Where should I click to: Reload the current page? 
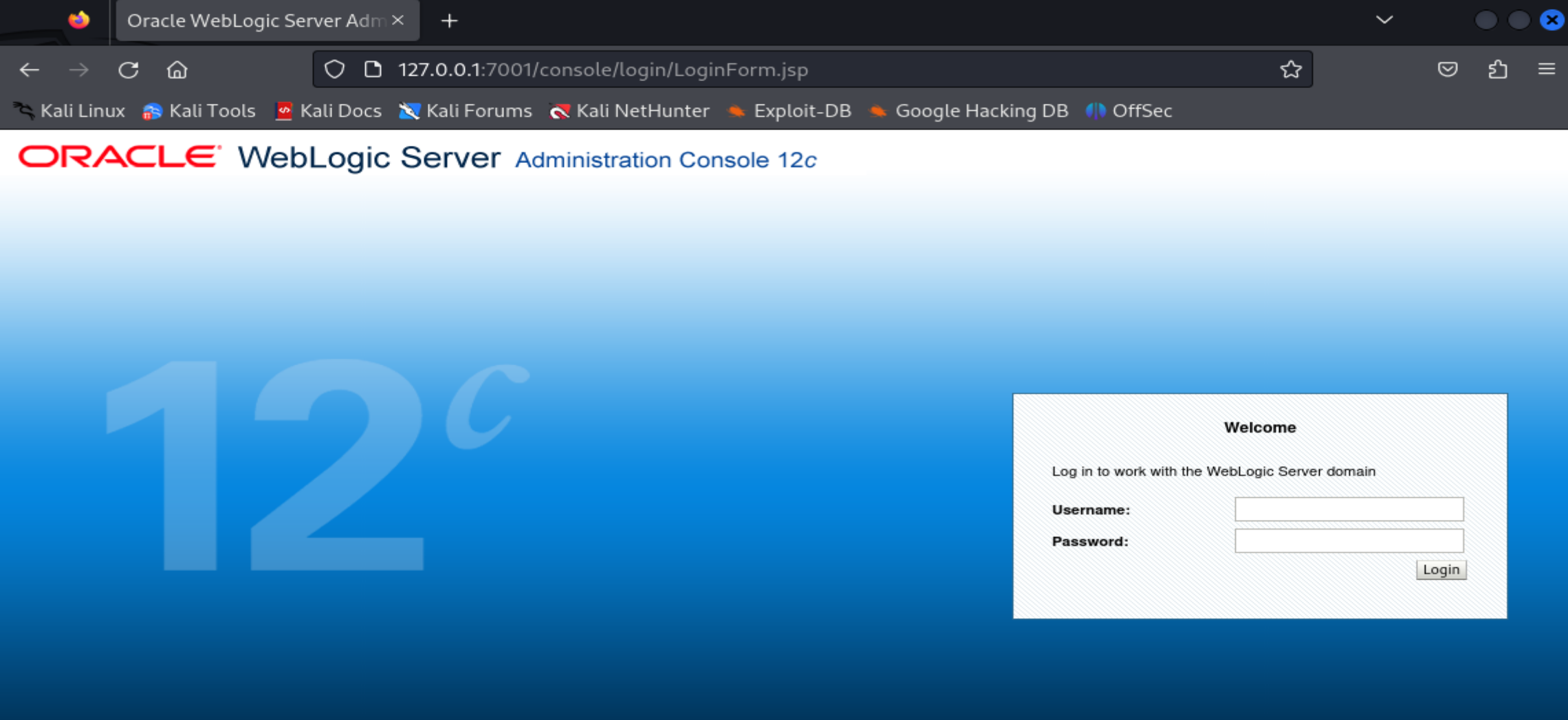tap(128, 69)
